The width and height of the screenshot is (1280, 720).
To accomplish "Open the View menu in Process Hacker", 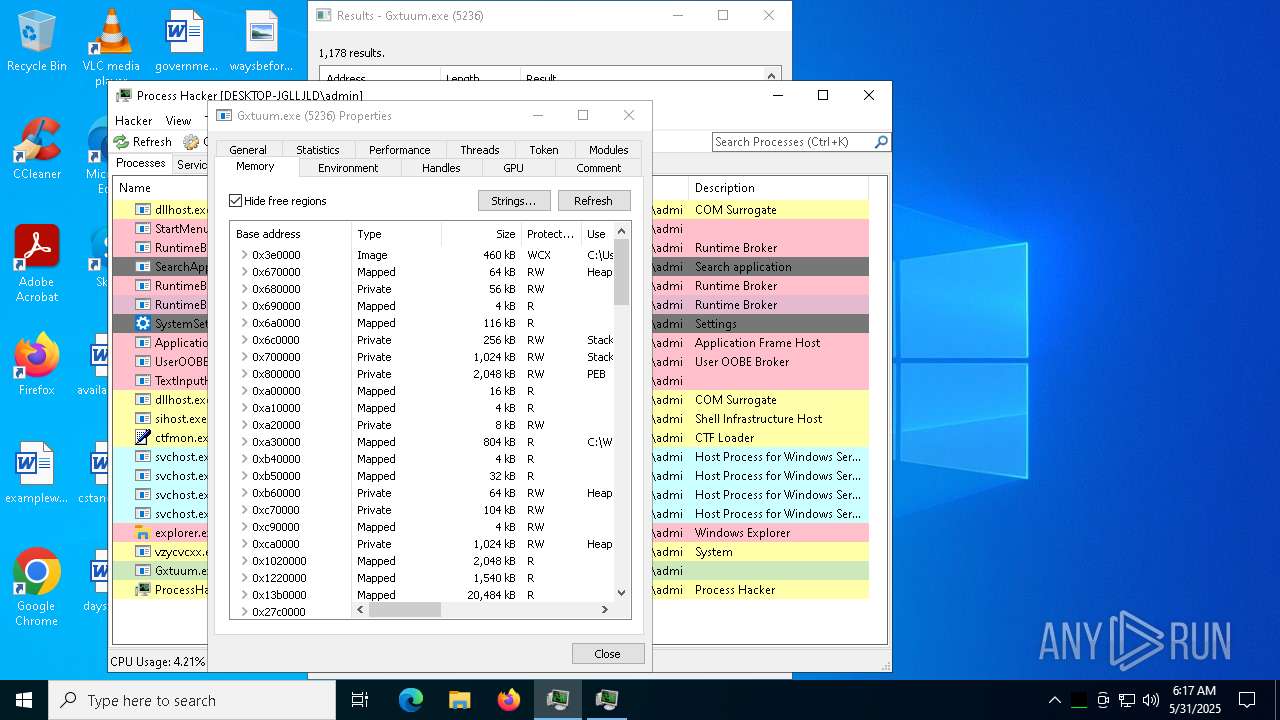I will click(x=178, y=120).
